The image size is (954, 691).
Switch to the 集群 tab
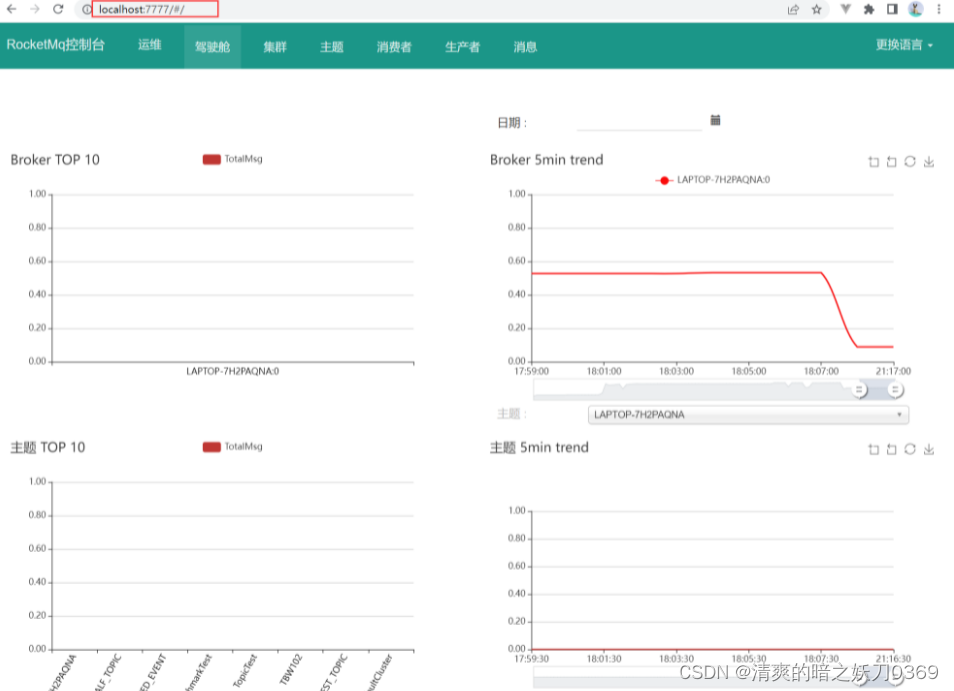(x=274, y=46)
